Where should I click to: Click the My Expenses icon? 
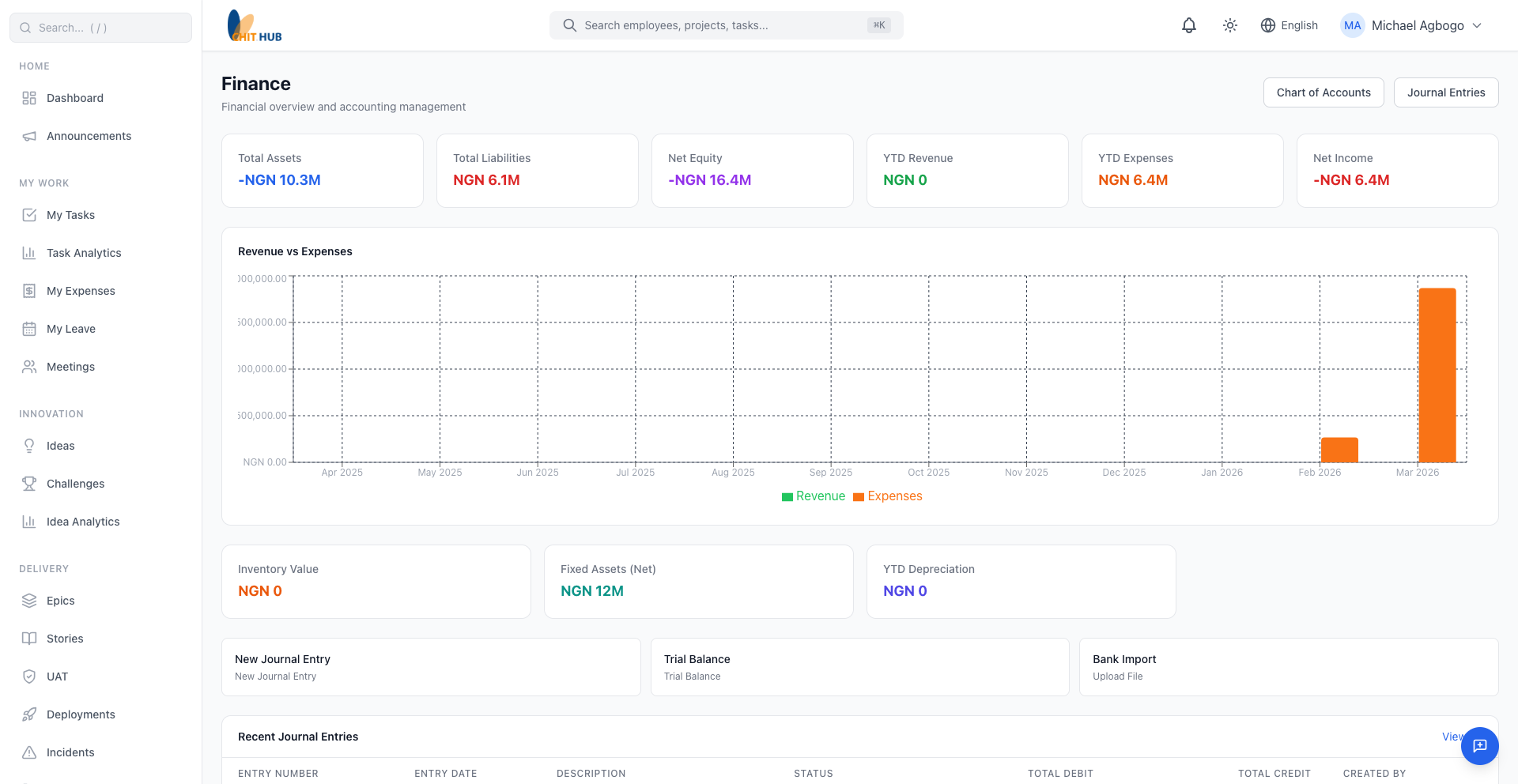(28, 290)
